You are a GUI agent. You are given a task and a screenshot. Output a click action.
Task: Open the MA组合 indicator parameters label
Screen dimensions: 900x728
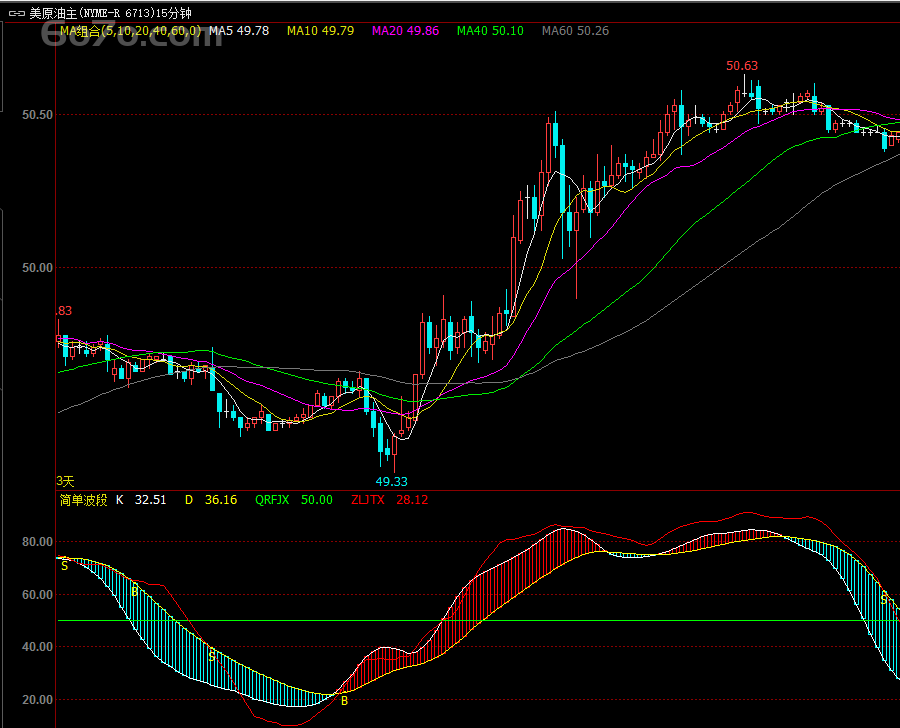pos(130,31)
